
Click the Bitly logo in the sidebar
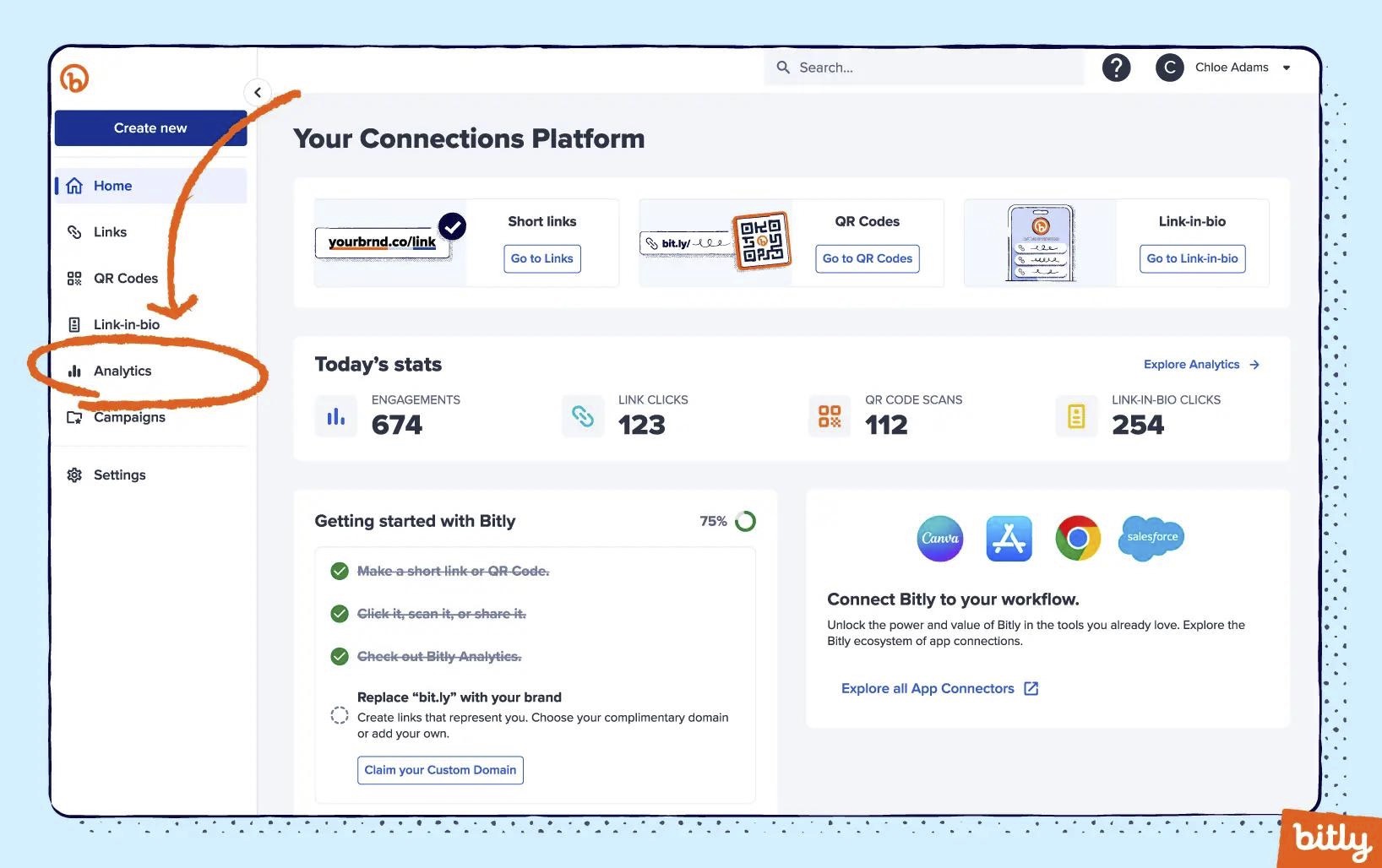coord(74,79)
